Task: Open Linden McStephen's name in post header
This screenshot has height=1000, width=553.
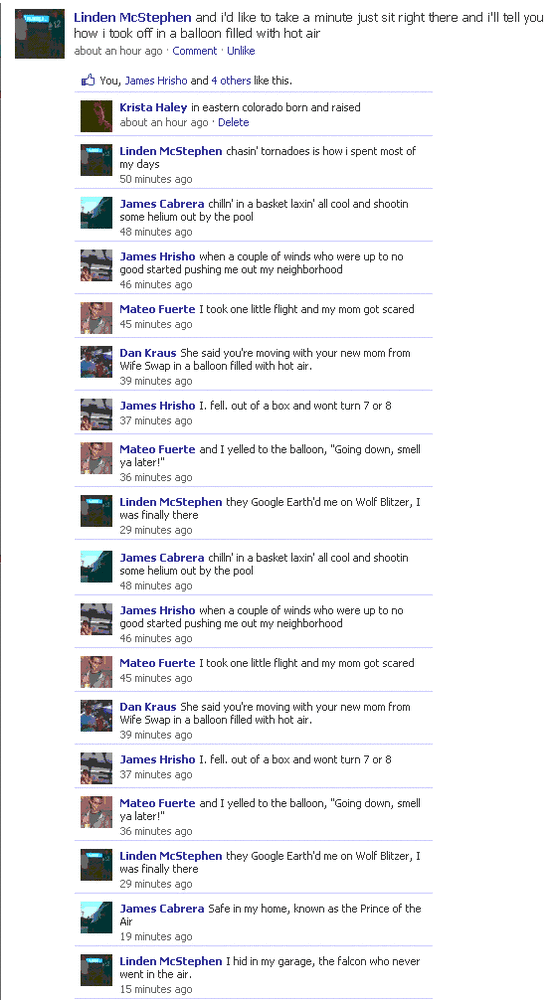Action: (133, 18)
